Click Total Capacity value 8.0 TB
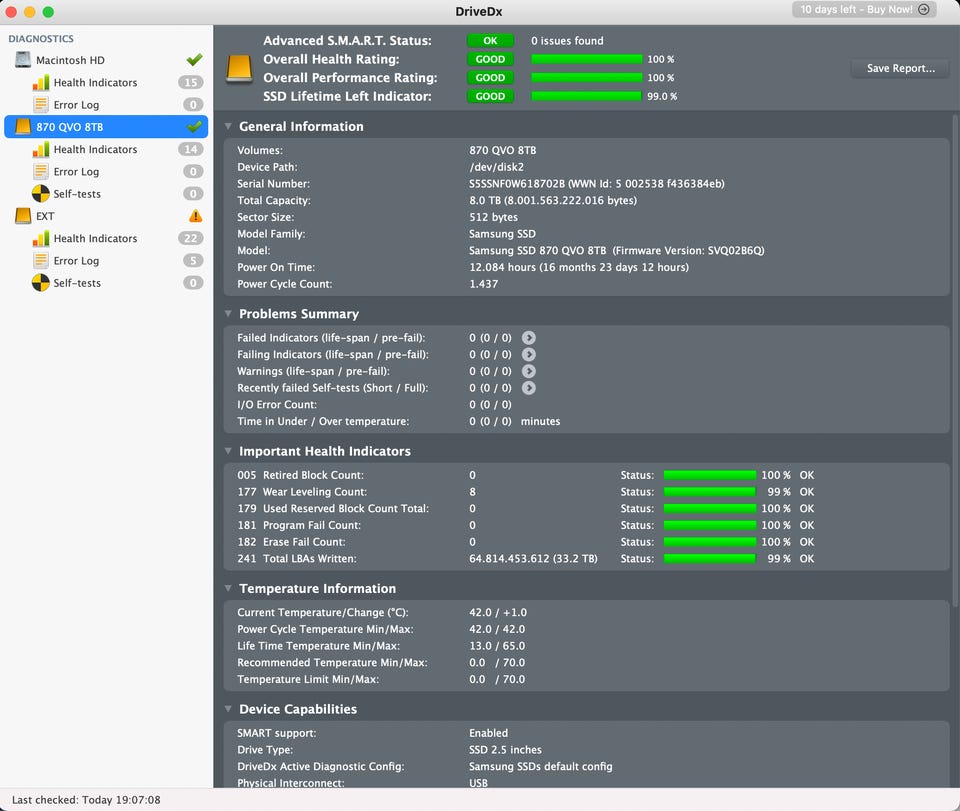The height and width of the screenshot is (811, 960). [x=553, y=200]
